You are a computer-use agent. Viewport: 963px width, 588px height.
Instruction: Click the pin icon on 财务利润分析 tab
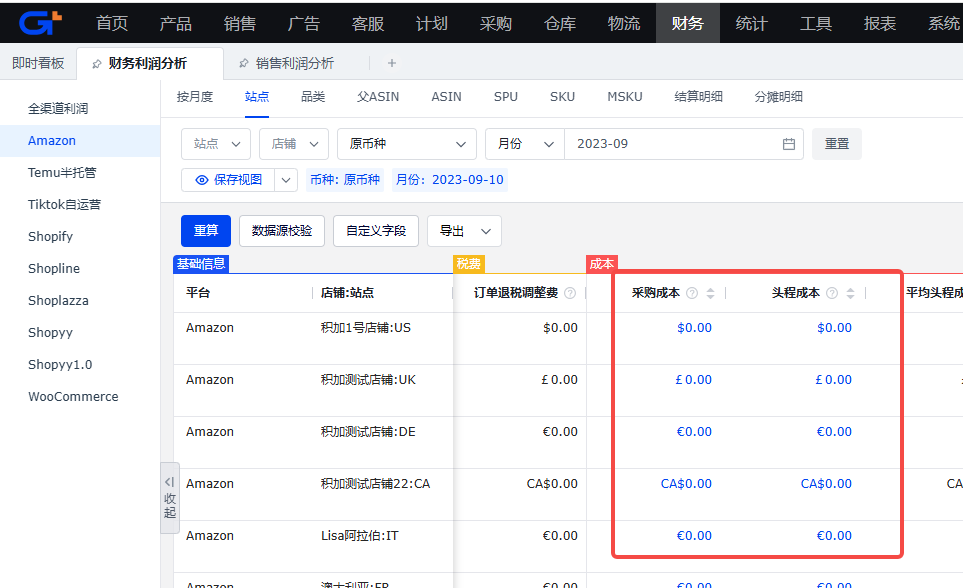[x=96, y=64]
